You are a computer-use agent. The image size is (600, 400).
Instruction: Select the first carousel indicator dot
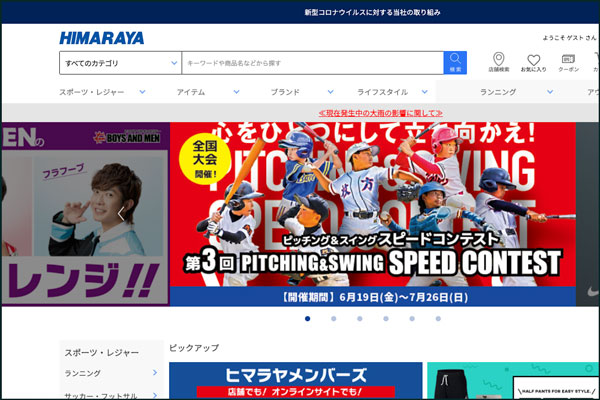pos(307,319)
